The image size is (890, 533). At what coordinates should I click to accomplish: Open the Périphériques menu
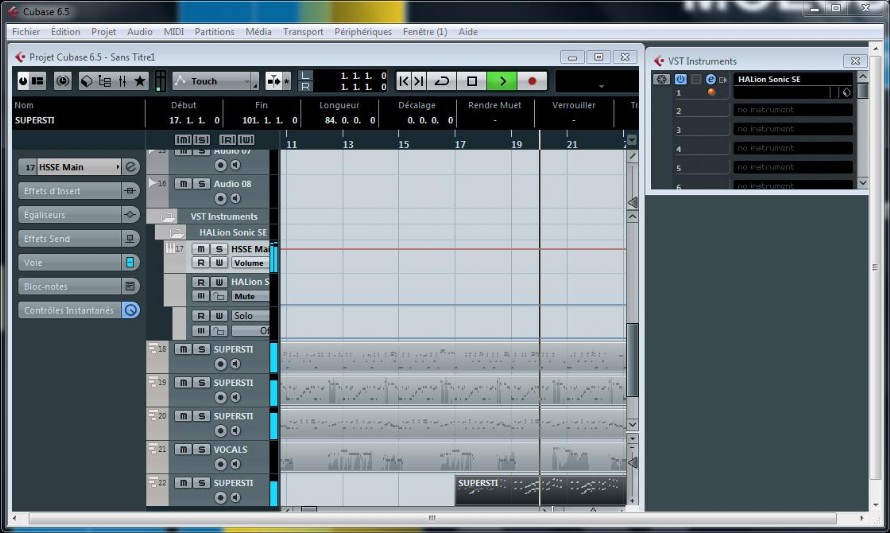363,32
